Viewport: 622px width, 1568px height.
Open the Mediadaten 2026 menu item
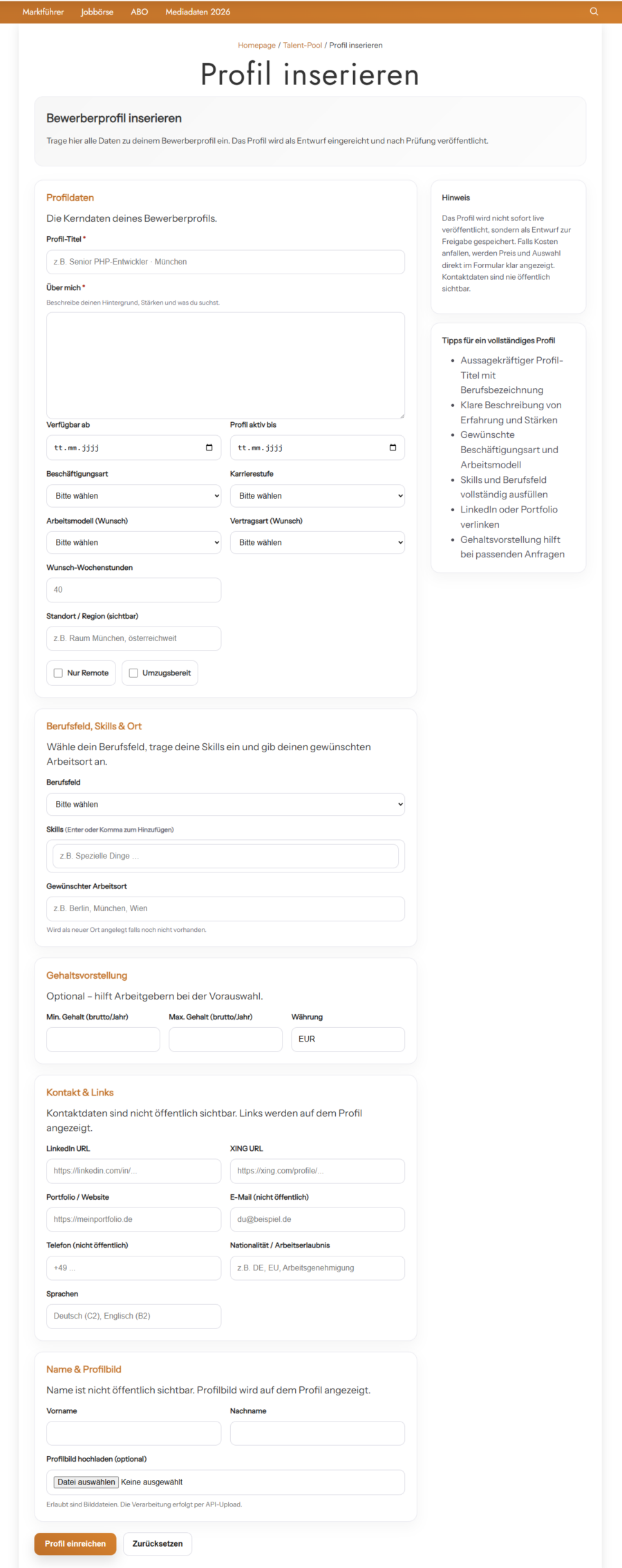[198, 12]
